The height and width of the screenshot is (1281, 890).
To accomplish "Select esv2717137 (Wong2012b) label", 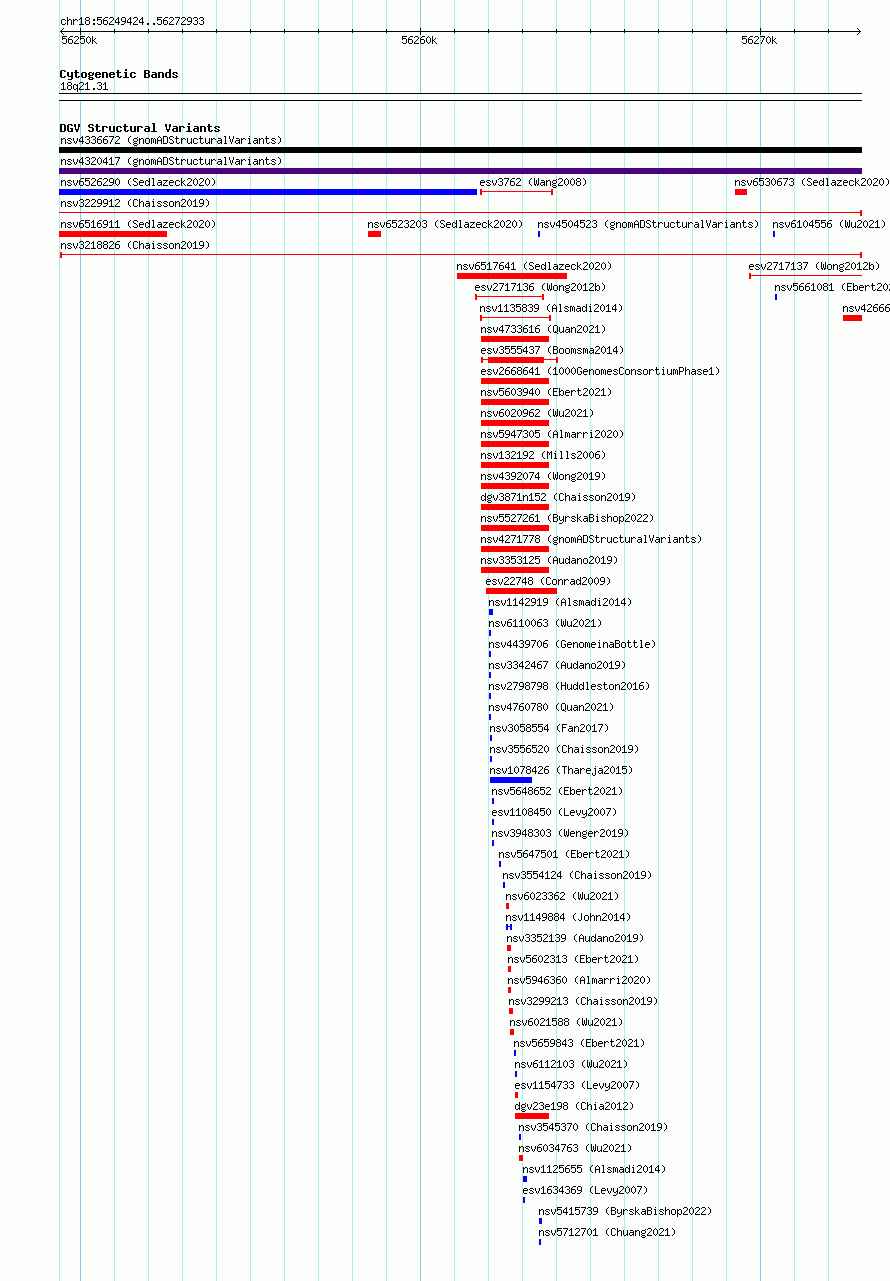I will click(x=814, y=266).
